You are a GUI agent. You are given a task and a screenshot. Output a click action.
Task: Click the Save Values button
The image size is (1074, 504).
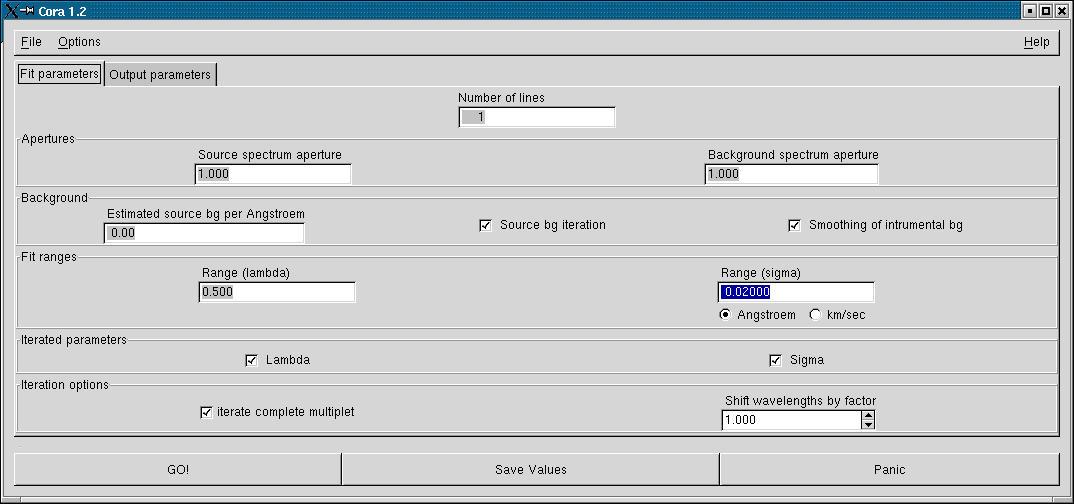pos(530,469)
